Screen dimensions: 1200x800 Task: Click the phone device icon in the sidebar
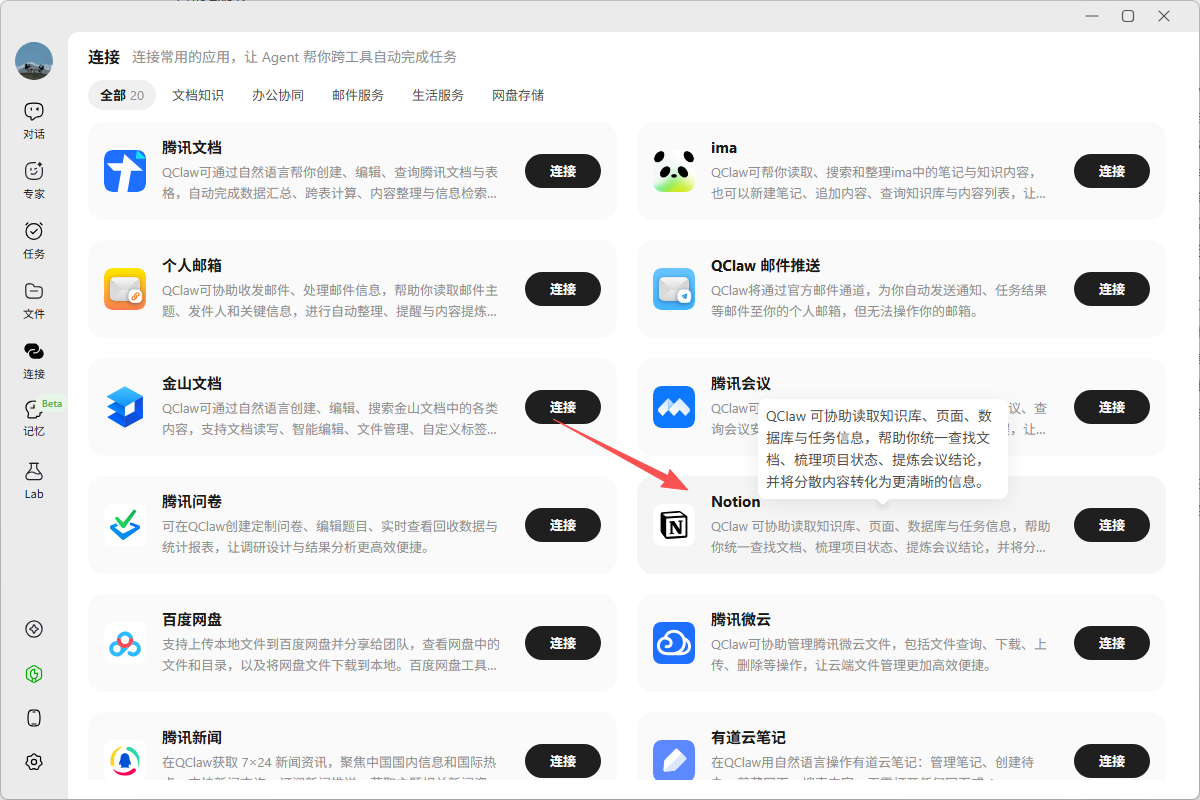[x=34, y=718]
